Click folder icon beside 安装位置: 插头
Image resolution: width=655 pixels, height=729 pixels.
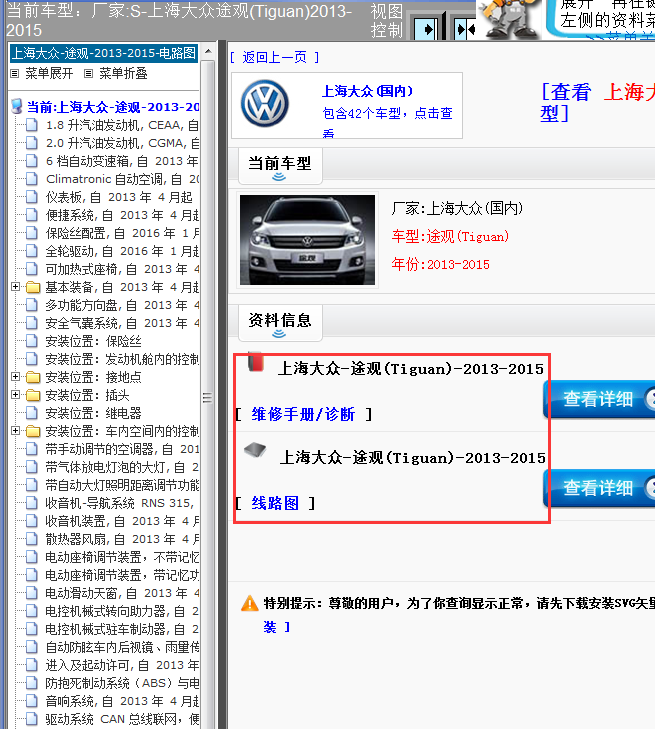pos(33,395)
